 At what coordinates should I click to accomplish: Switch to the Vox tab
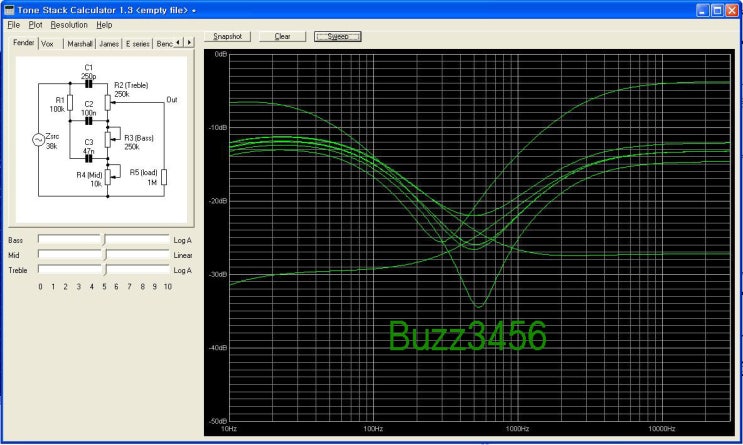coord(48,44)
